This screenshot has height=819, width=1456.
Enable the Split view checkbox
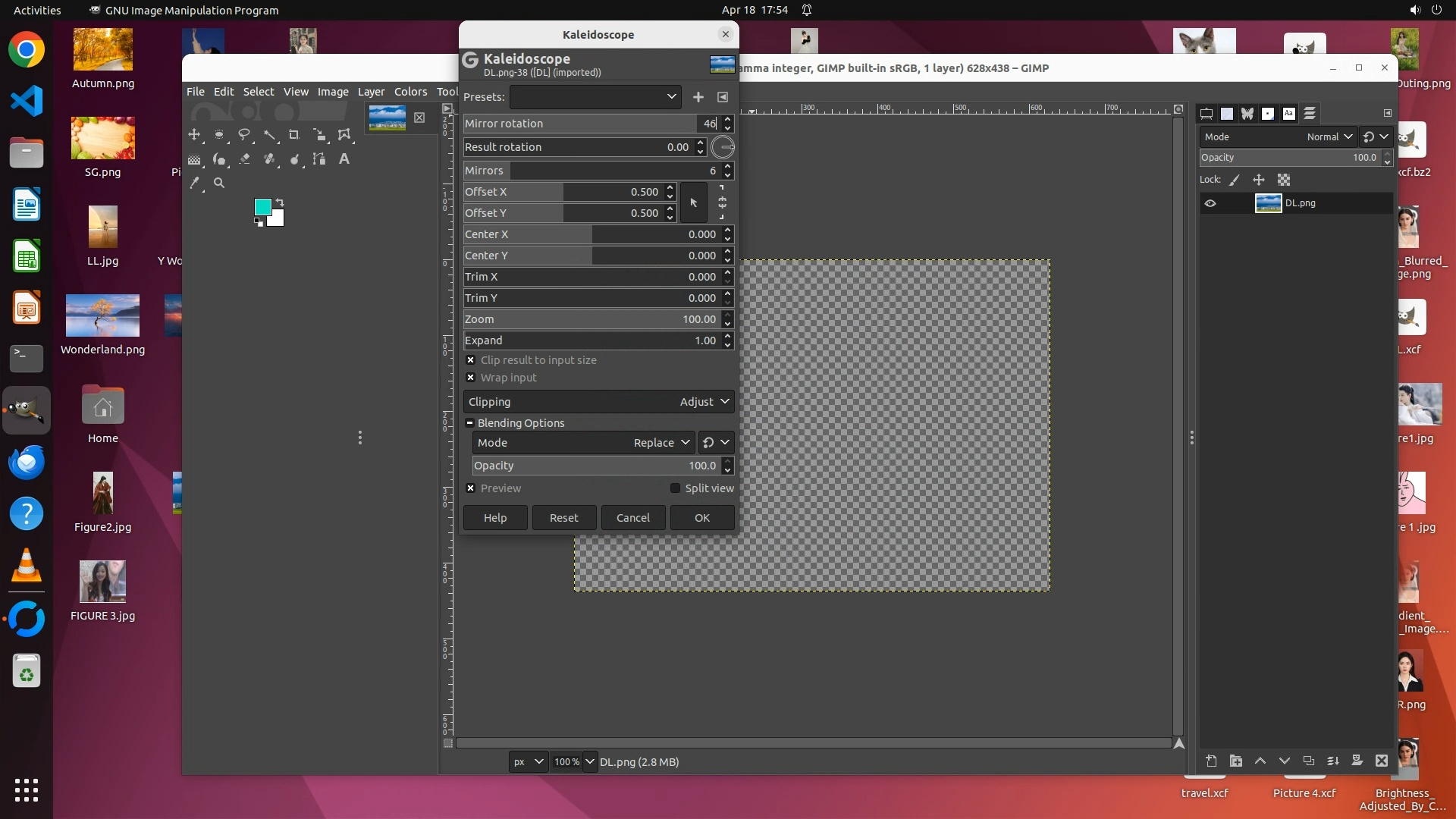click(675, 488)
